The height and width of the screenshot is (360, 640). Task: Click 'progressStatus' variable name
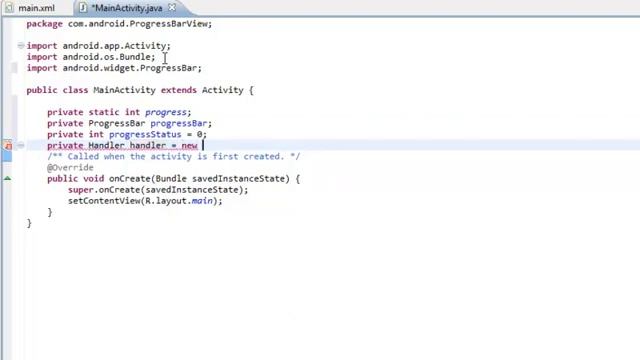(145, 134)
